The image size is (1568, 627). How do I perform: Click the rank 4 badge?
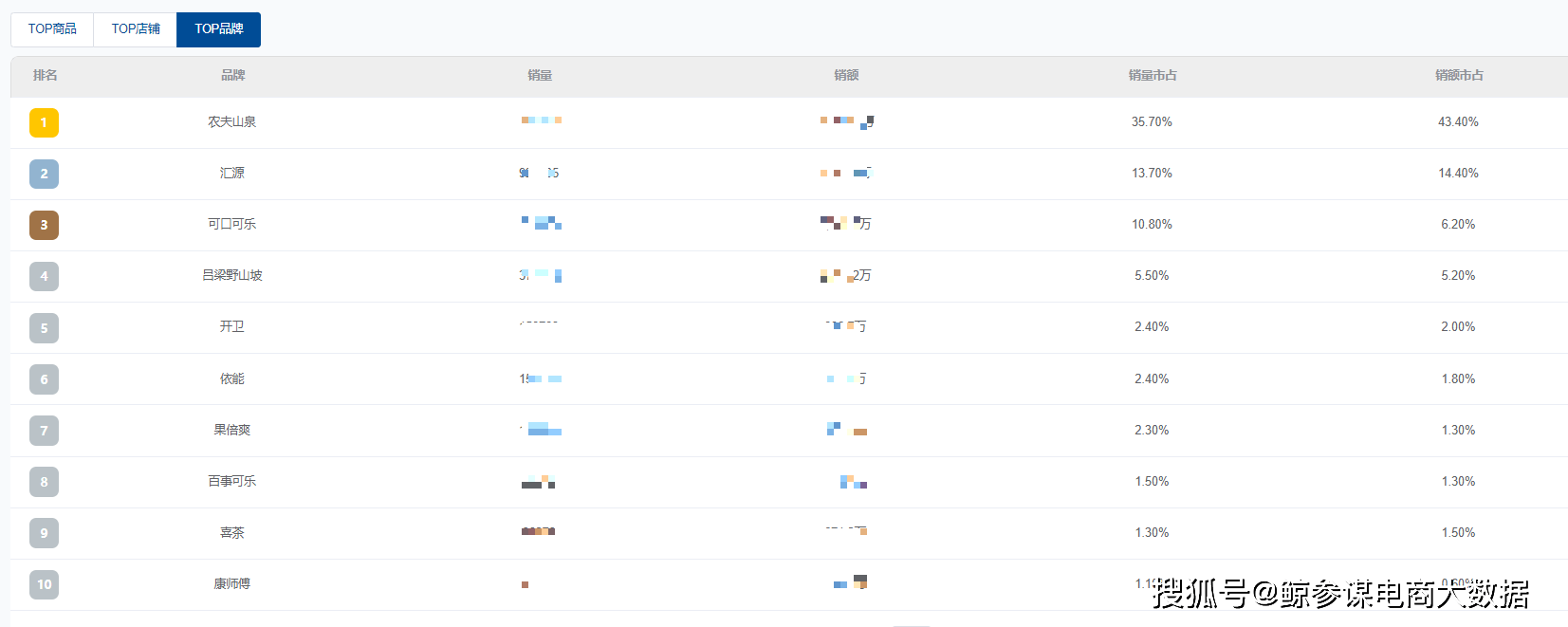[44, 276]
